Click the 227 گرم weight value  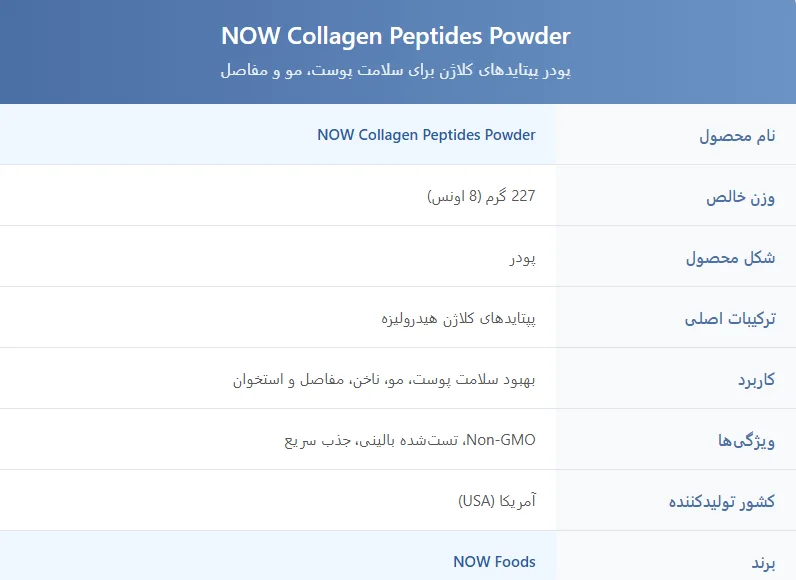pyautogui.click(x=481, y=197)
